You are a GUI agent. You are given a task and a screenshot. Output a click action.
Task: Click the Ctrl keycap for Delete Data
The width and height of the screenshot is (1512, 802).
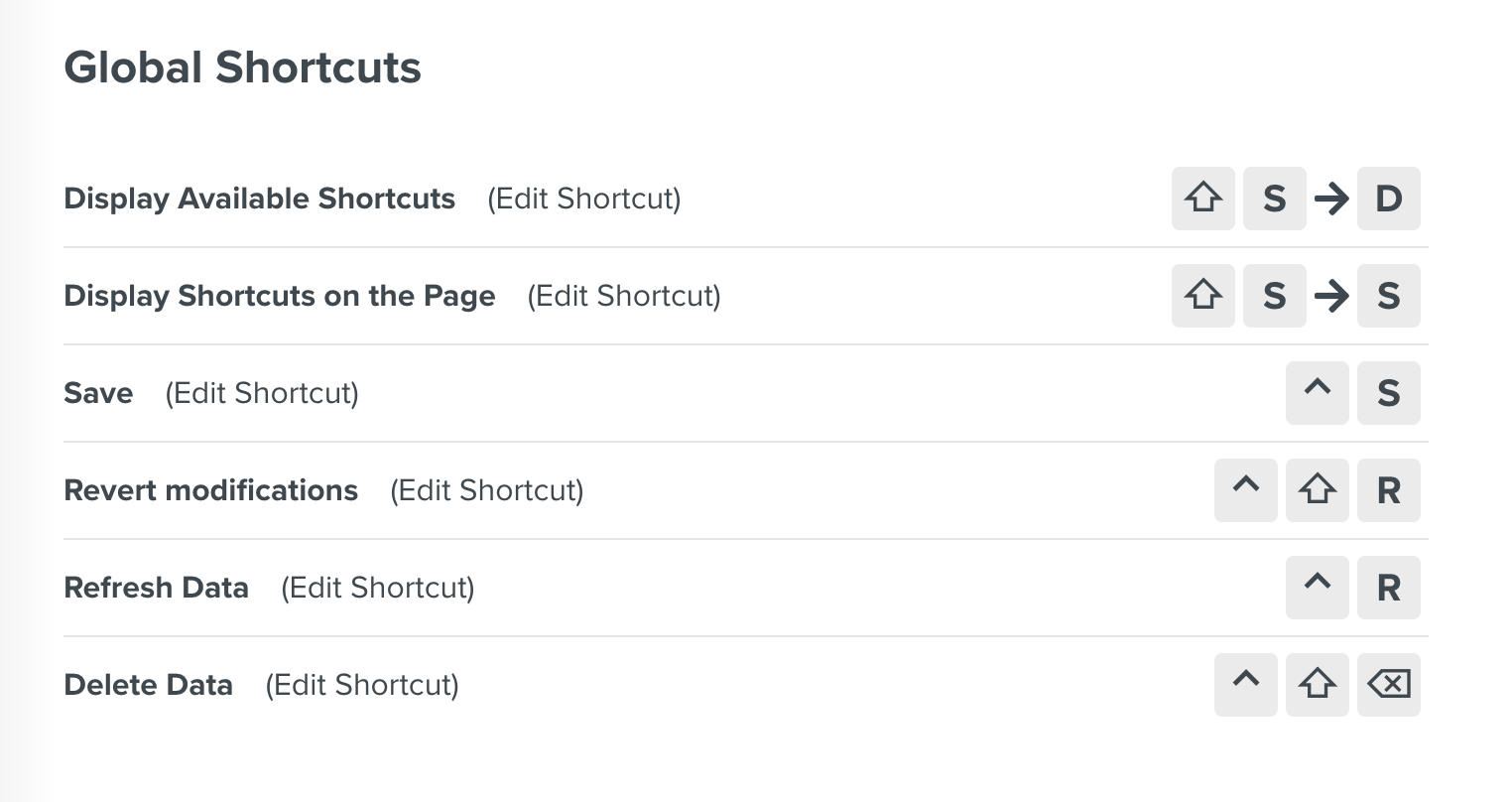[1246, 685]
